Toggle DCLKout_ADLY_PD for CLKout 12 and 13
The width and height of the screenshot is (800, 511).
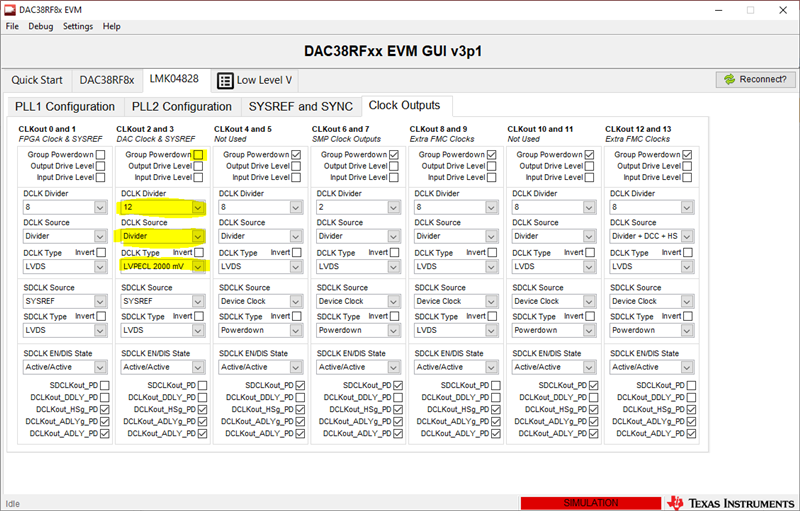[691, 433]
